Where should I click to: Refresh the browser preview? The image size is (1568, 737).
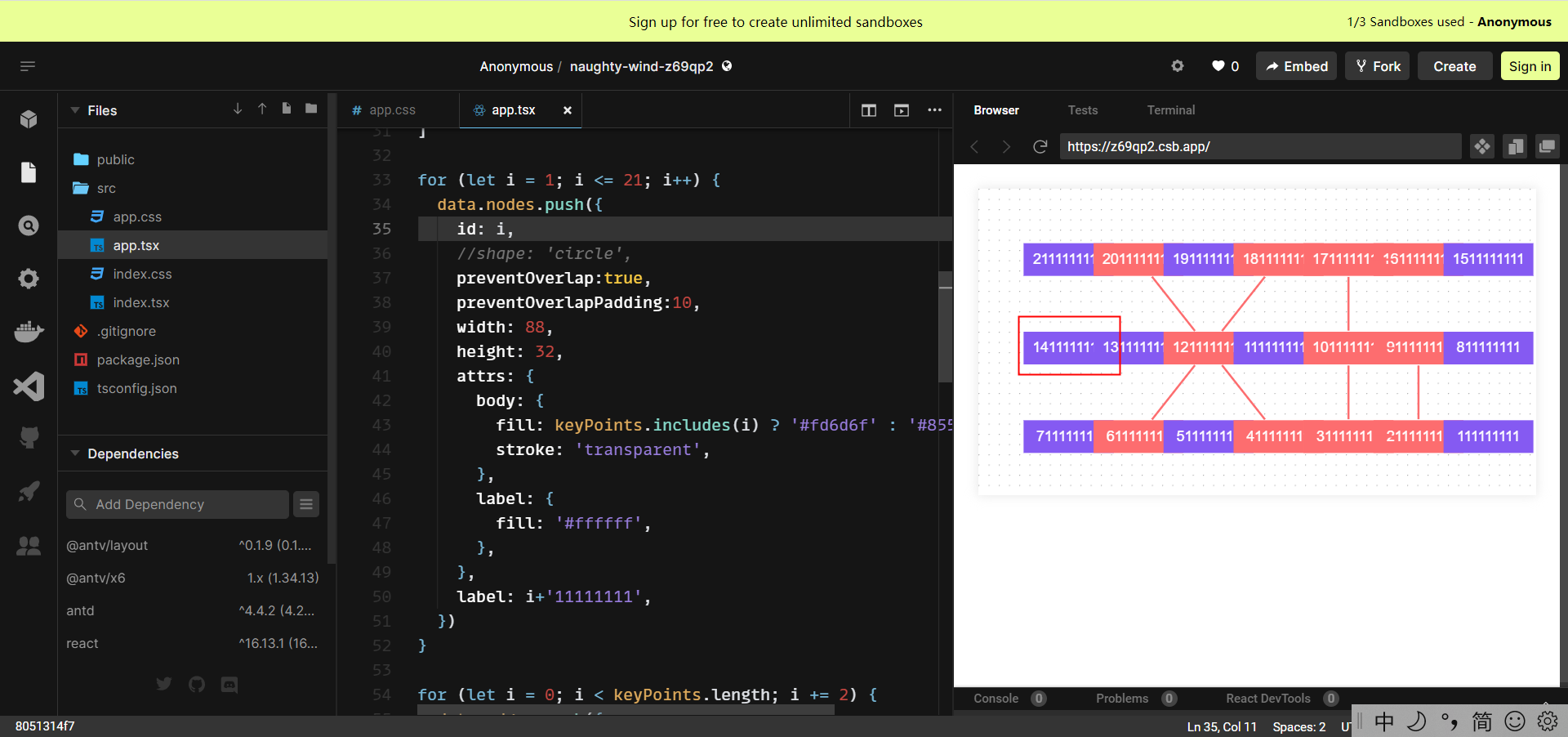pos(1040,146)
